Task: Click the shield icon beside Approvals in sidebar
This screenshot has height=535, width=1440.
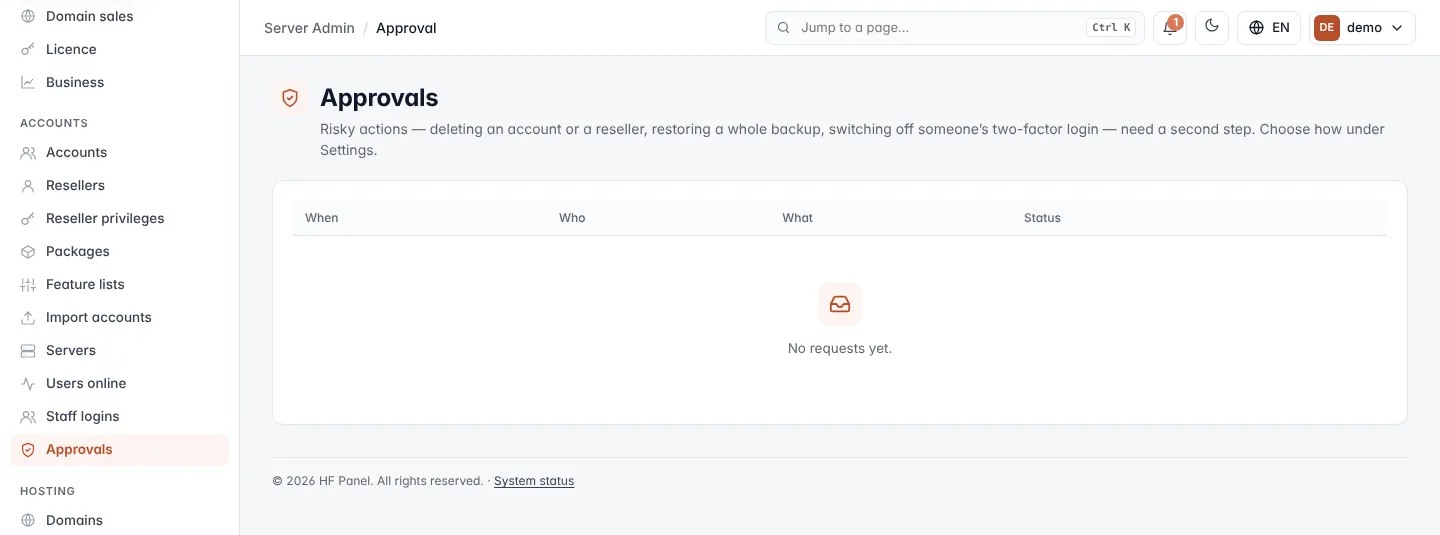Action: tap(28, 449)
